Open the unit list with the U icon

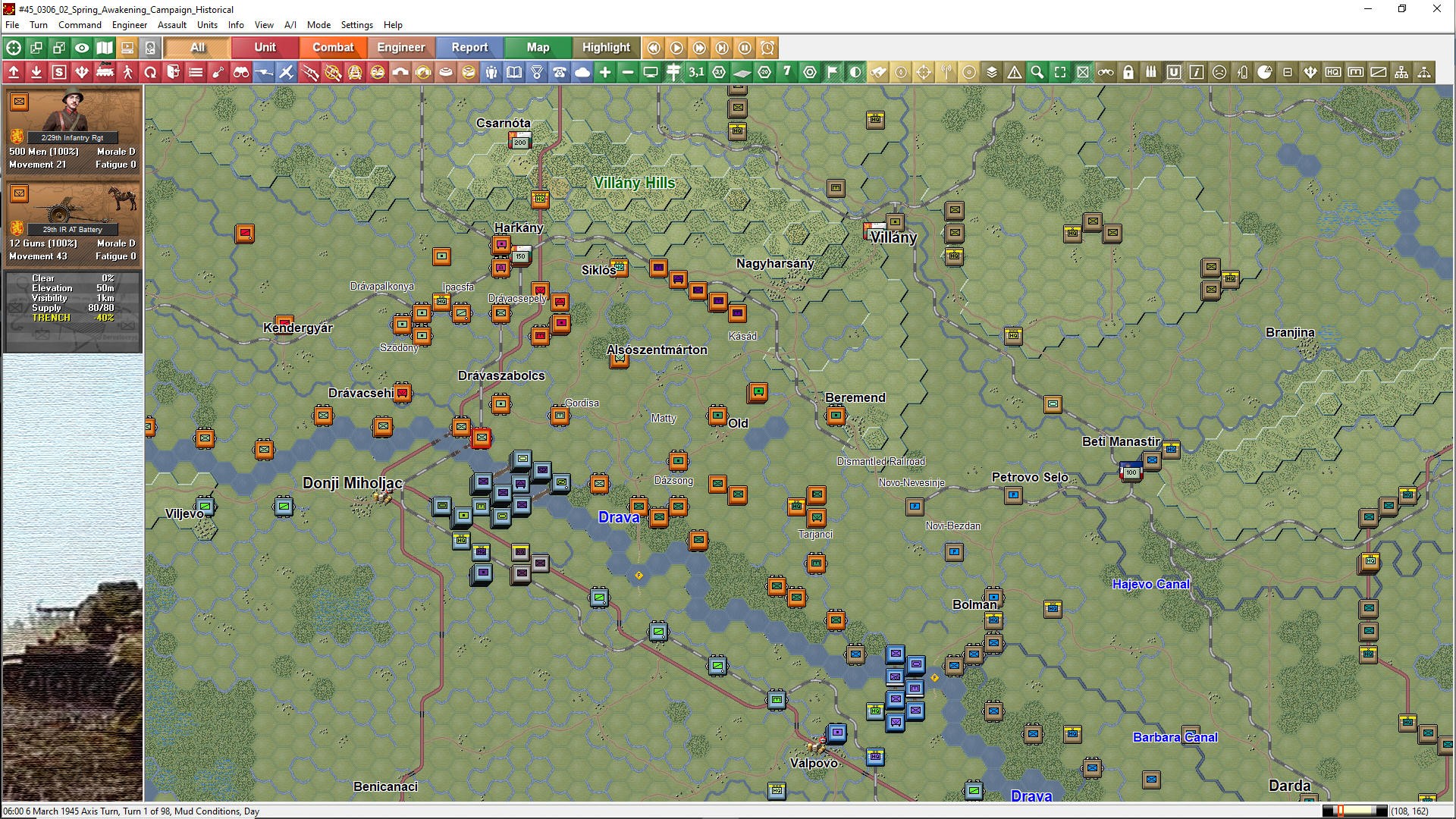[x=1173, y=72]
